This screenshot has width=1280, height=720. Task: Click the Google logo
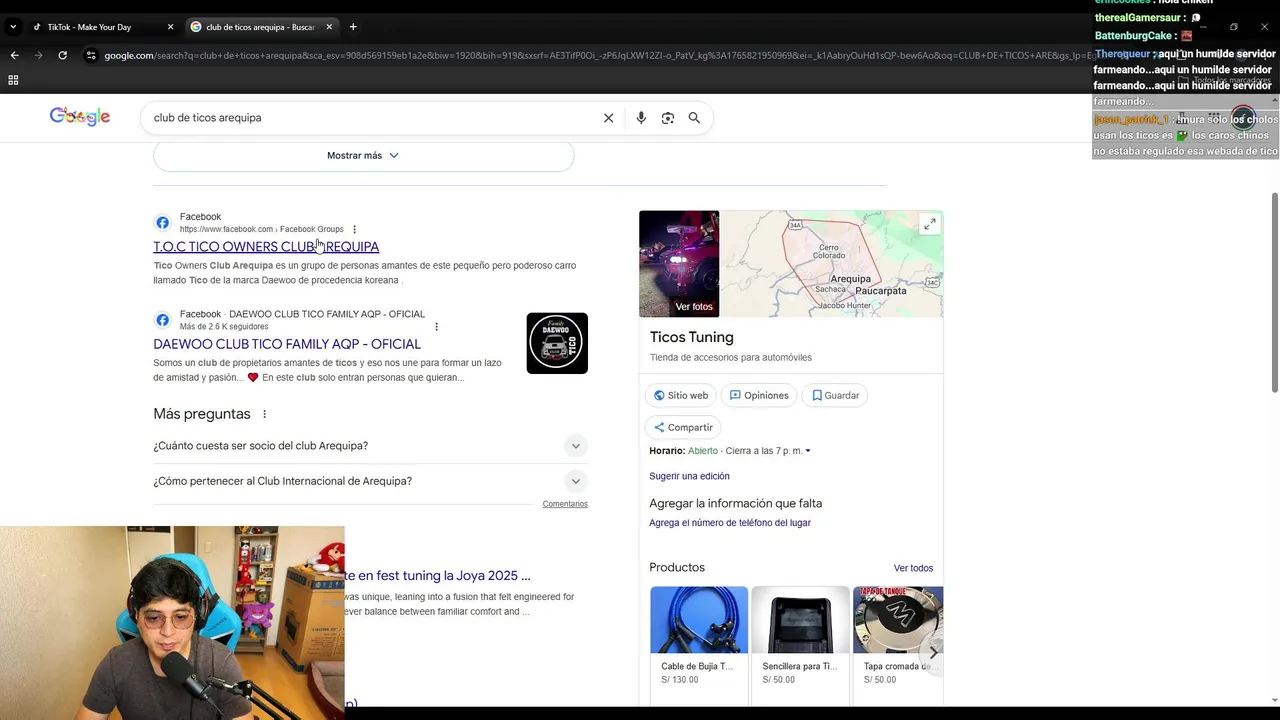click(x=80, y=117)
